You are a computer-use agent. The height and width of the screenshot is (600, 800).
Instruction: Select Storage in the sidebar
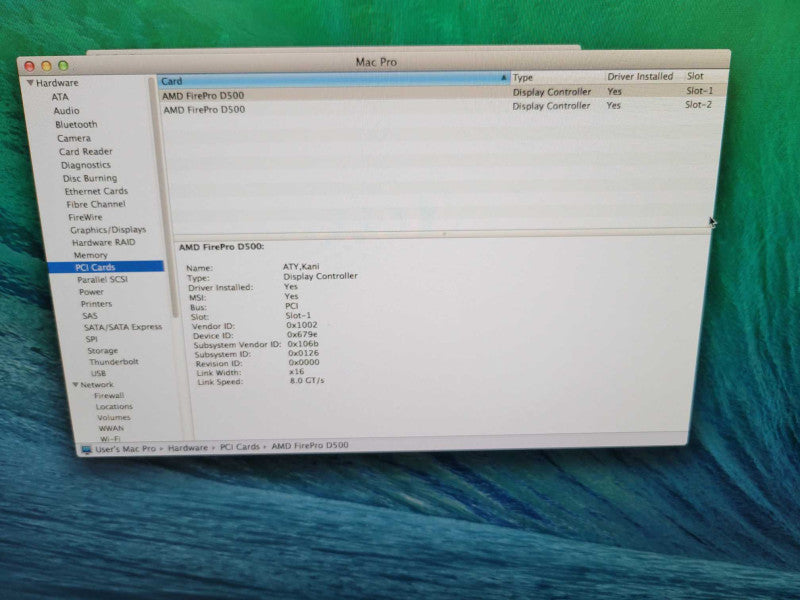102,350
